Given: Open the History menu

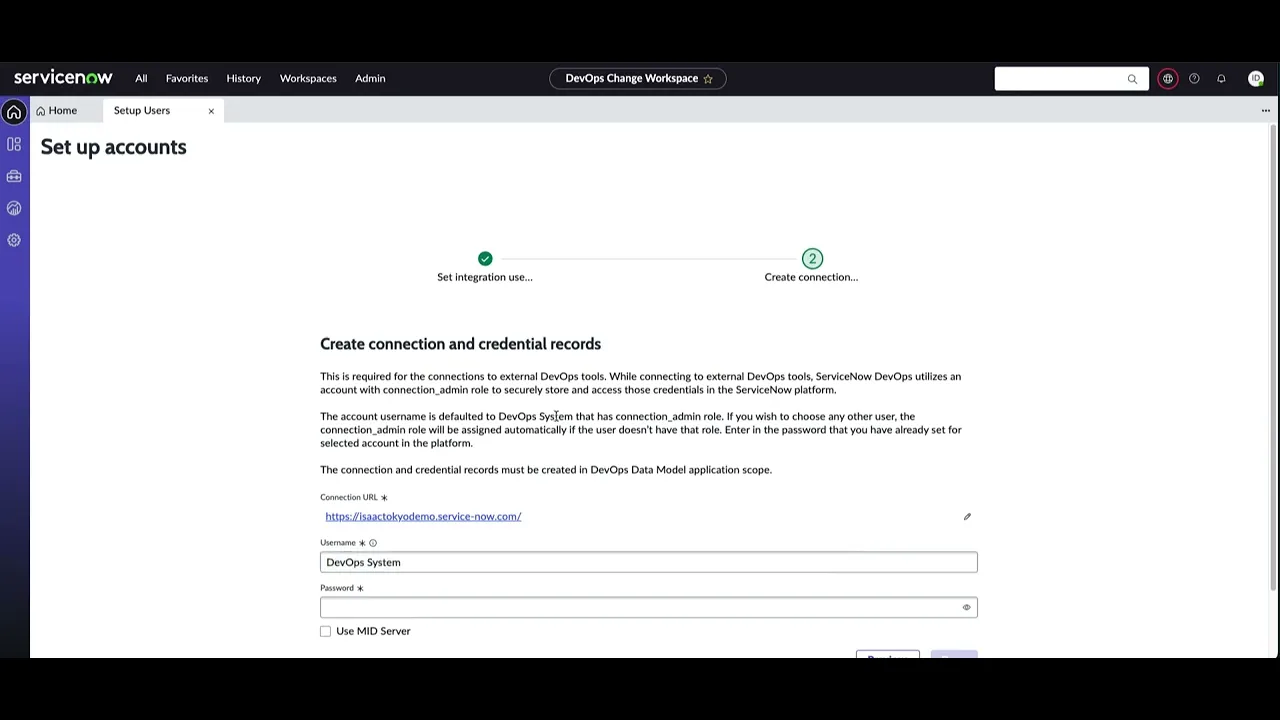Looking at the screenshot, I should tap(243, 78).
